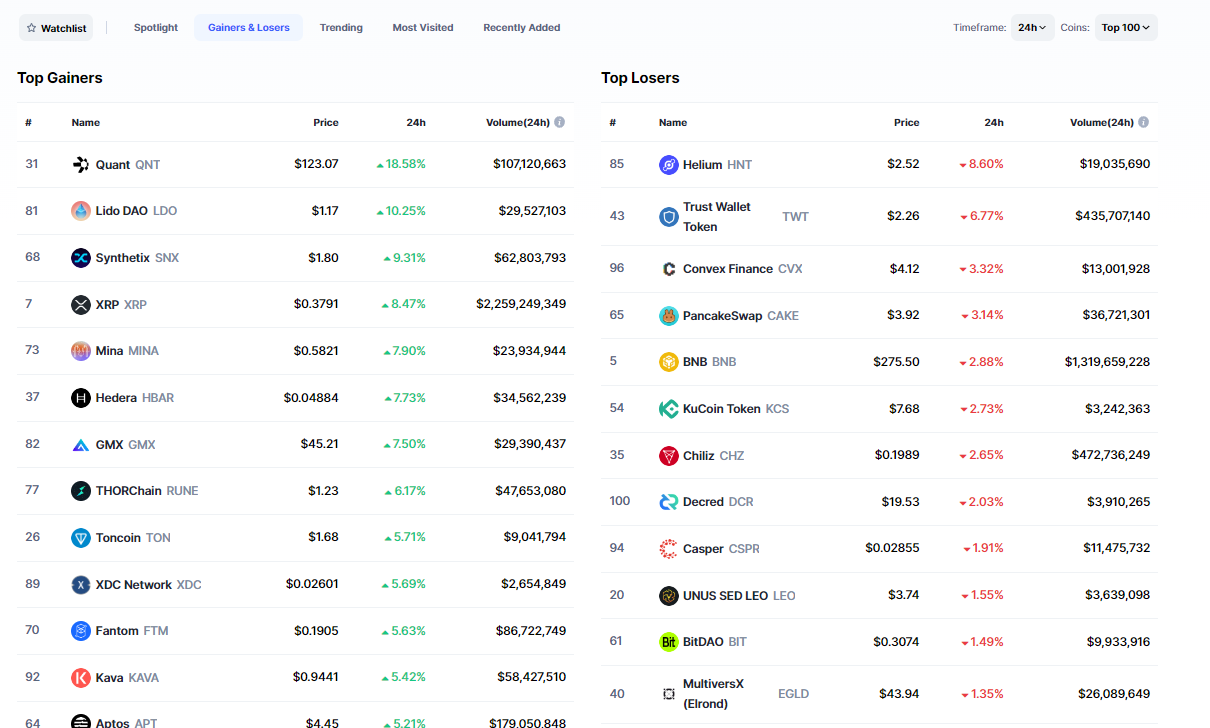Image resolution: width=1210 pixels, height=728 pixels.
Task: Open the Most Visited tab
Action: pyautogui.click(x=422, y=28)
